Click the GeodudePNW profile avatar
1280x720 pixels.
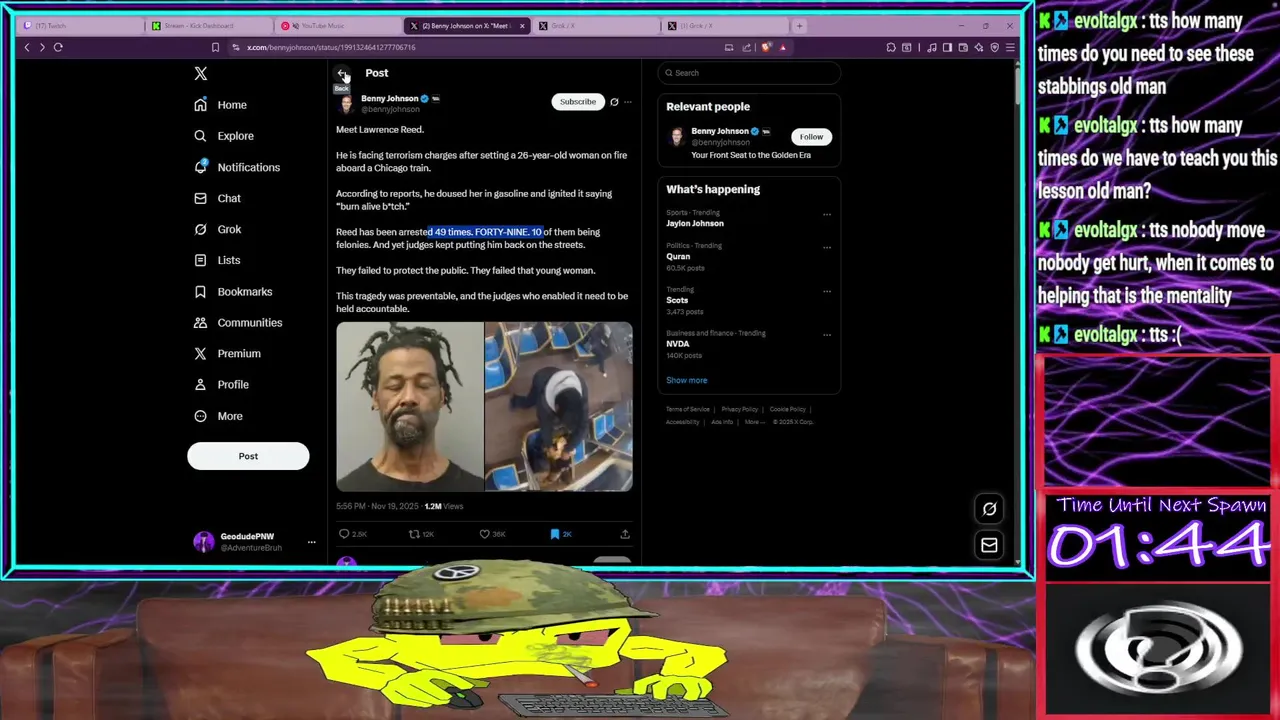[204, 542]
